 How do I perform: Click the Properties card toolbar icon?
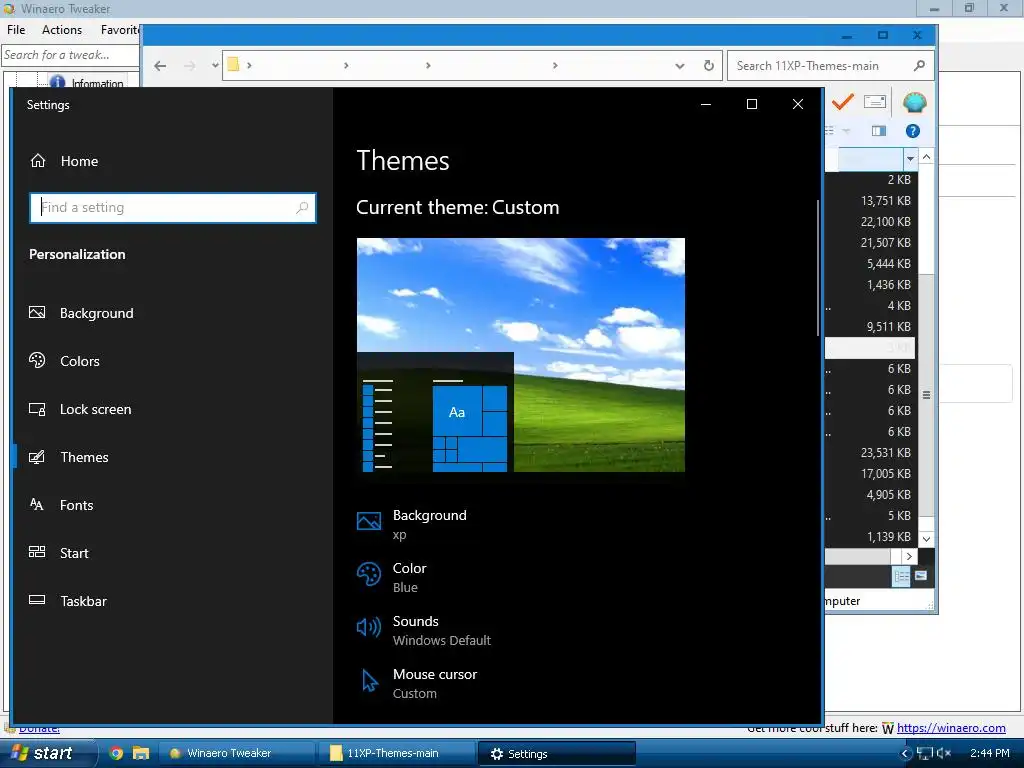875,102
